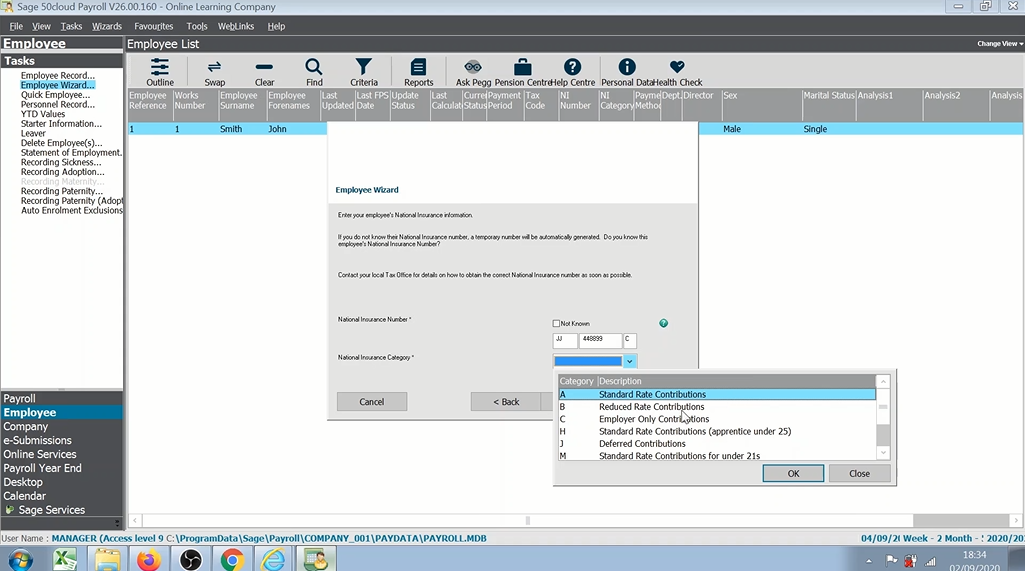Expand the National Insurance Category dropdown
This screenshot has height=571, width=1025.
pos(630,361)
